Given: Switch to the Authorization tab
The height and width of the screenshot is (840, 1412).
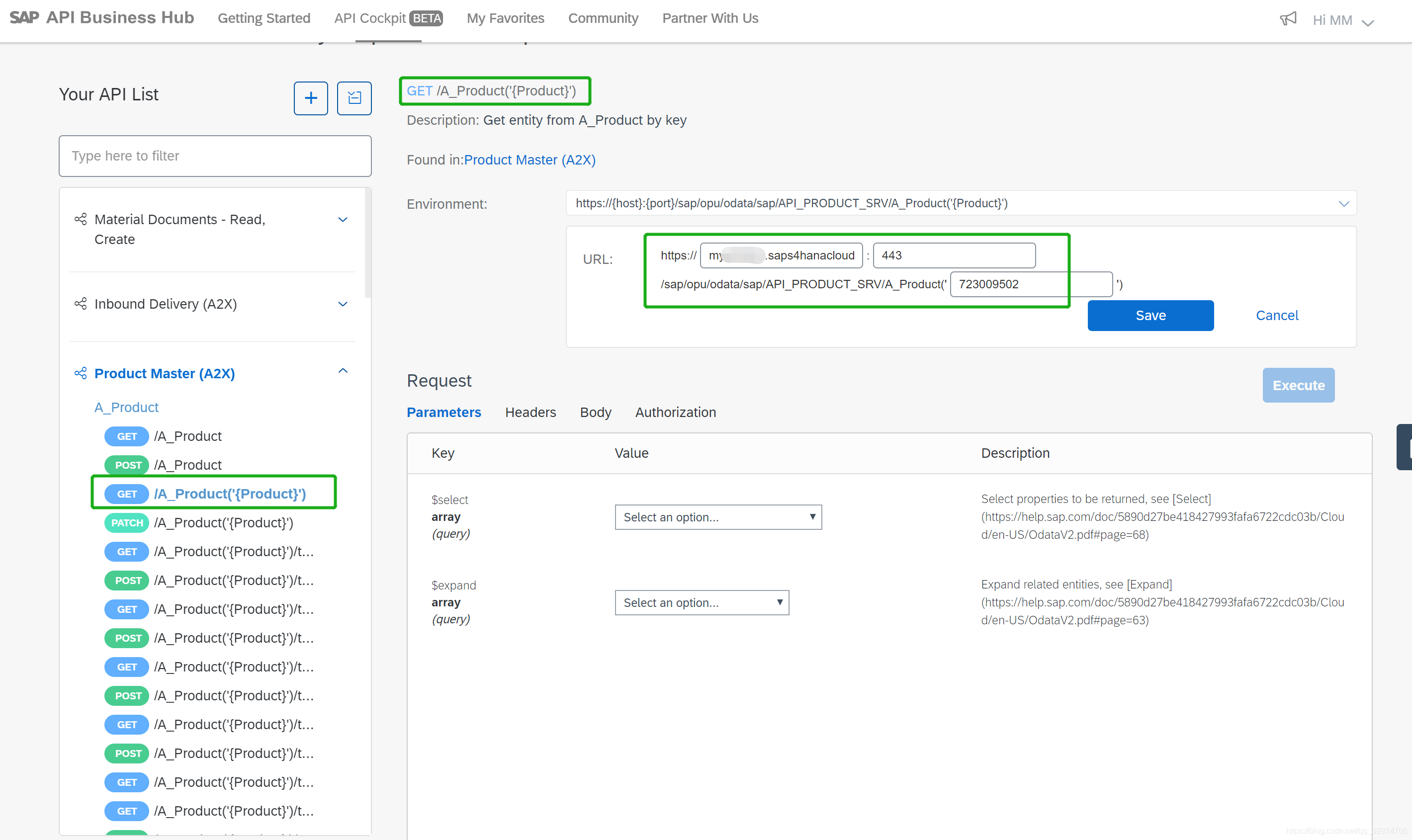Looking at the screenshot, I should (x=675, y=413).
